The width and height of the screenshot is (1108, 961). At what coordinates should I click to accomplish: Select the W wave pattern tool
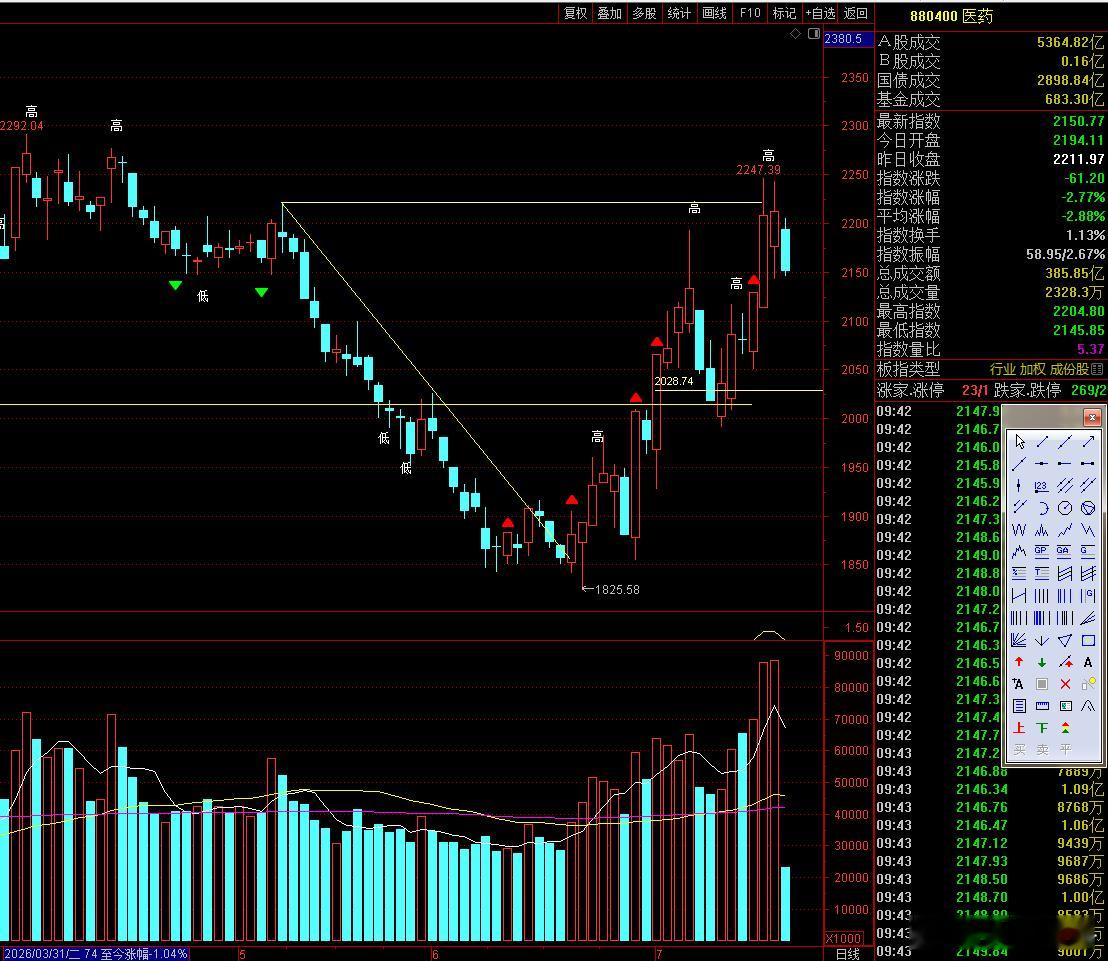click(1019, 530)
